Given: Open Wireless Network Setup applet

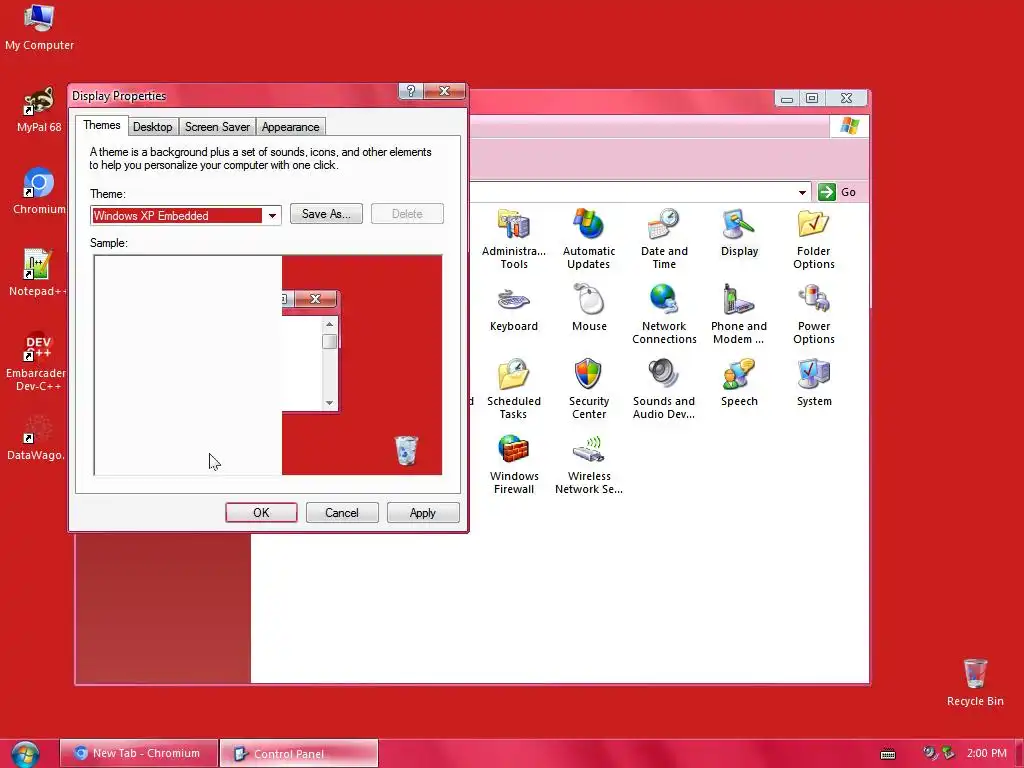Looking at the screenshot, I should pos(588,464).
